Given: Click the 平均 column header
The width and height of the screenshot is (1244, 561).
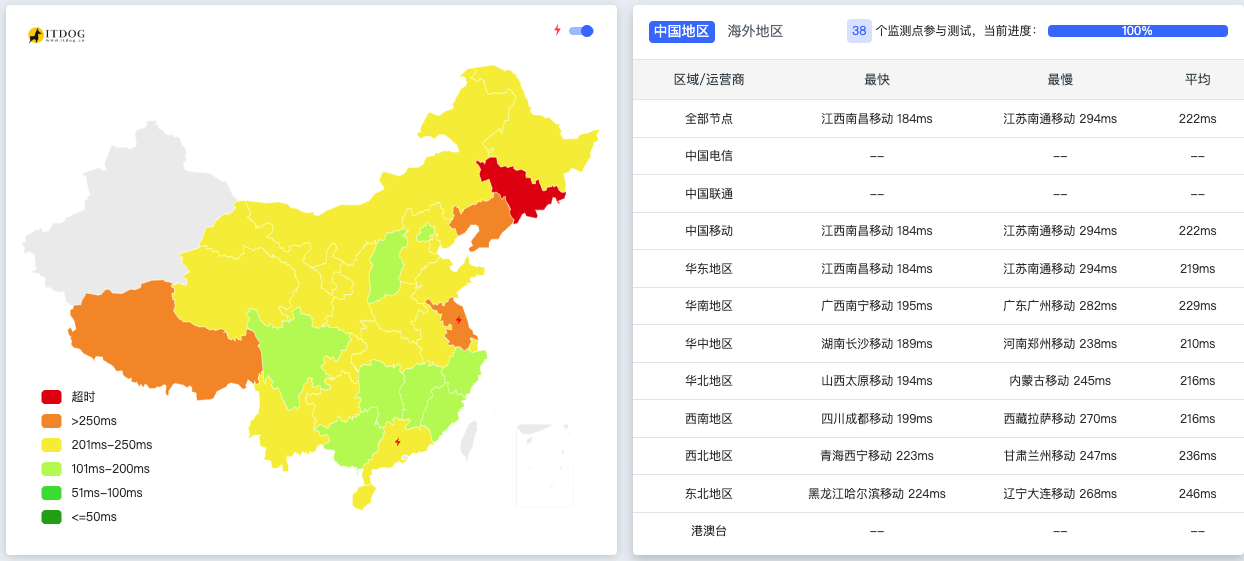Looking at the screenshot, I should pos(1197,79).
